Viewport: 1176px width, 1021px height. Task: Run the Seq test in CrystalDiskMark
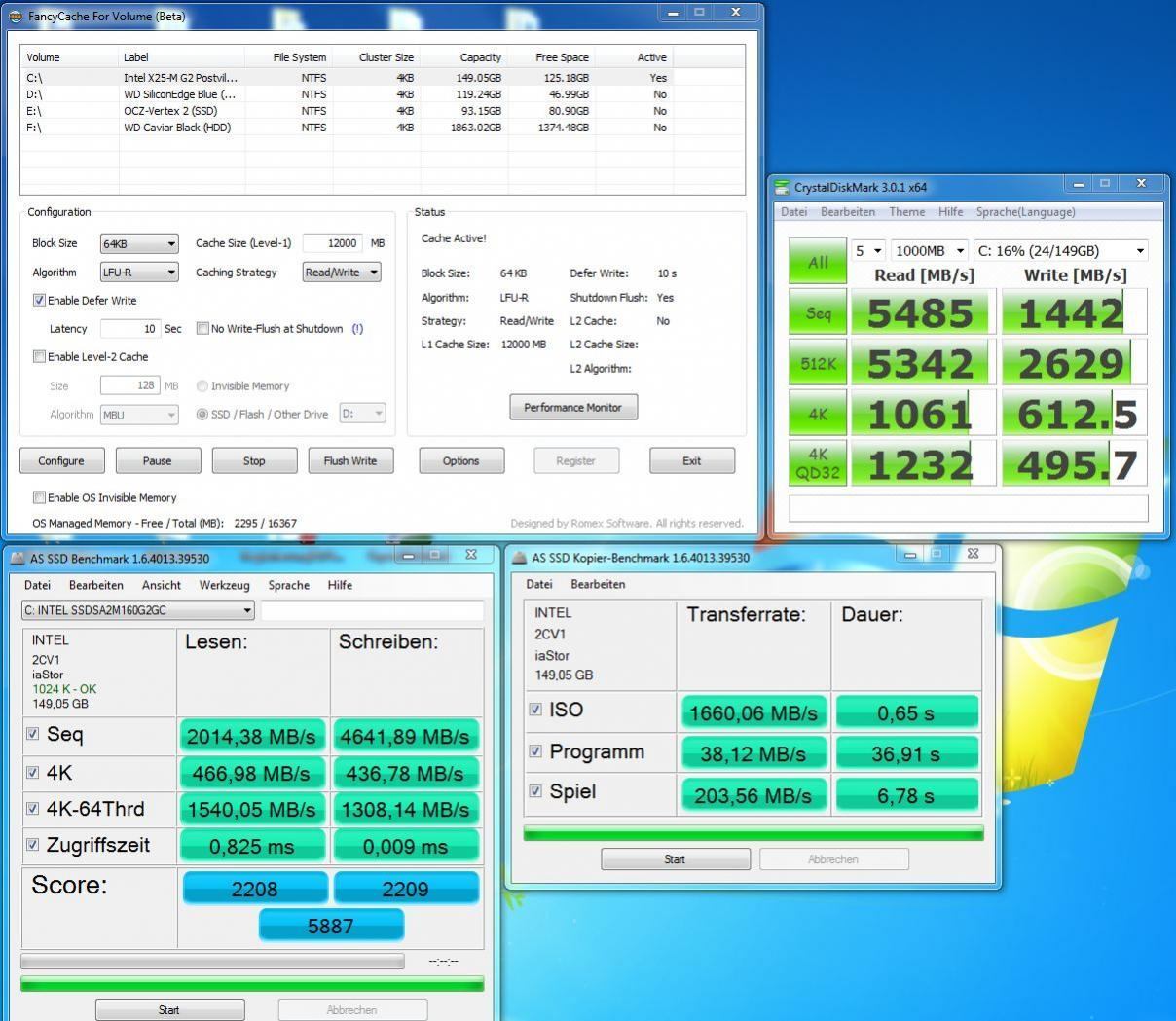point(818,313)
